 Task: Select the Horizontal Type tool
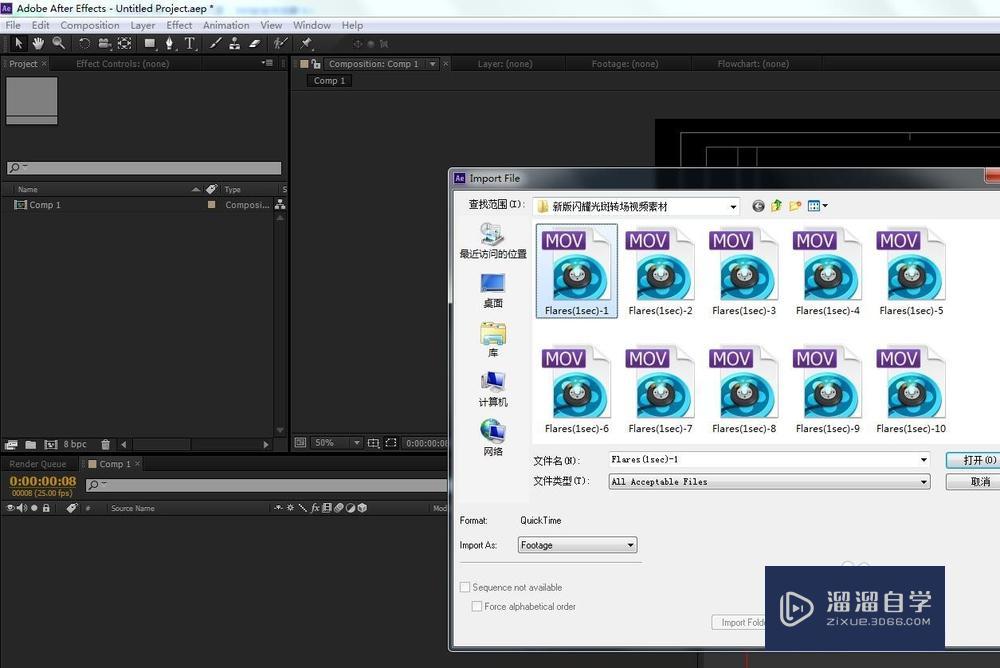(x=190, y=43)
